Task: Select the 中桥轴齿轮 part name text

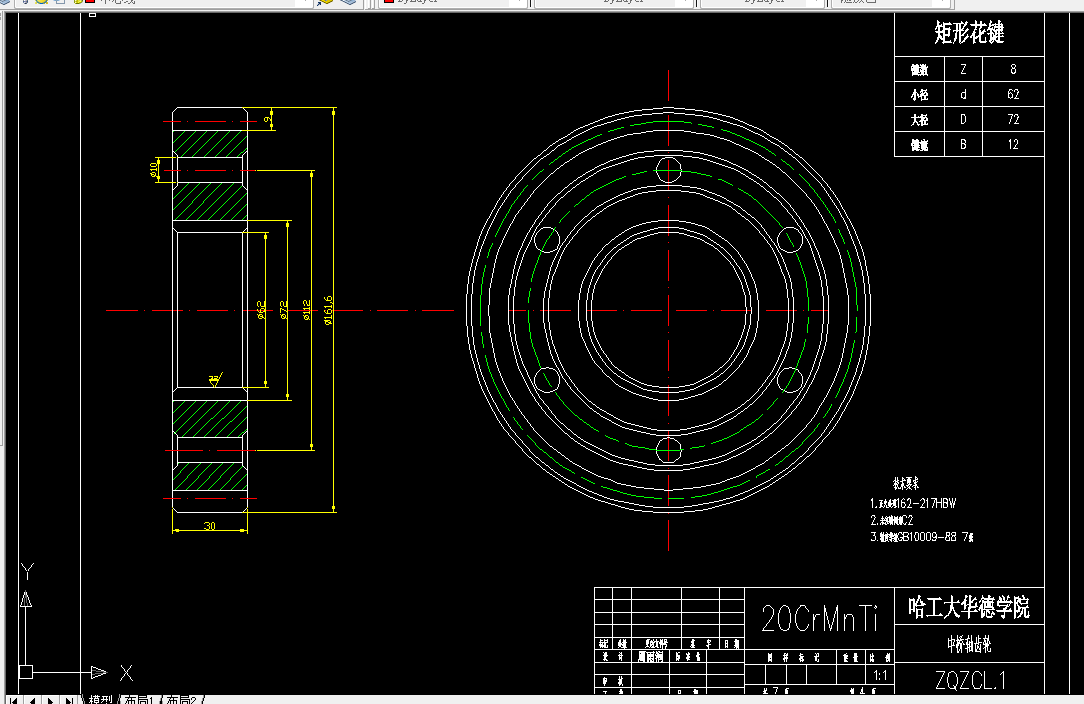Action: [x=969, y=645]
